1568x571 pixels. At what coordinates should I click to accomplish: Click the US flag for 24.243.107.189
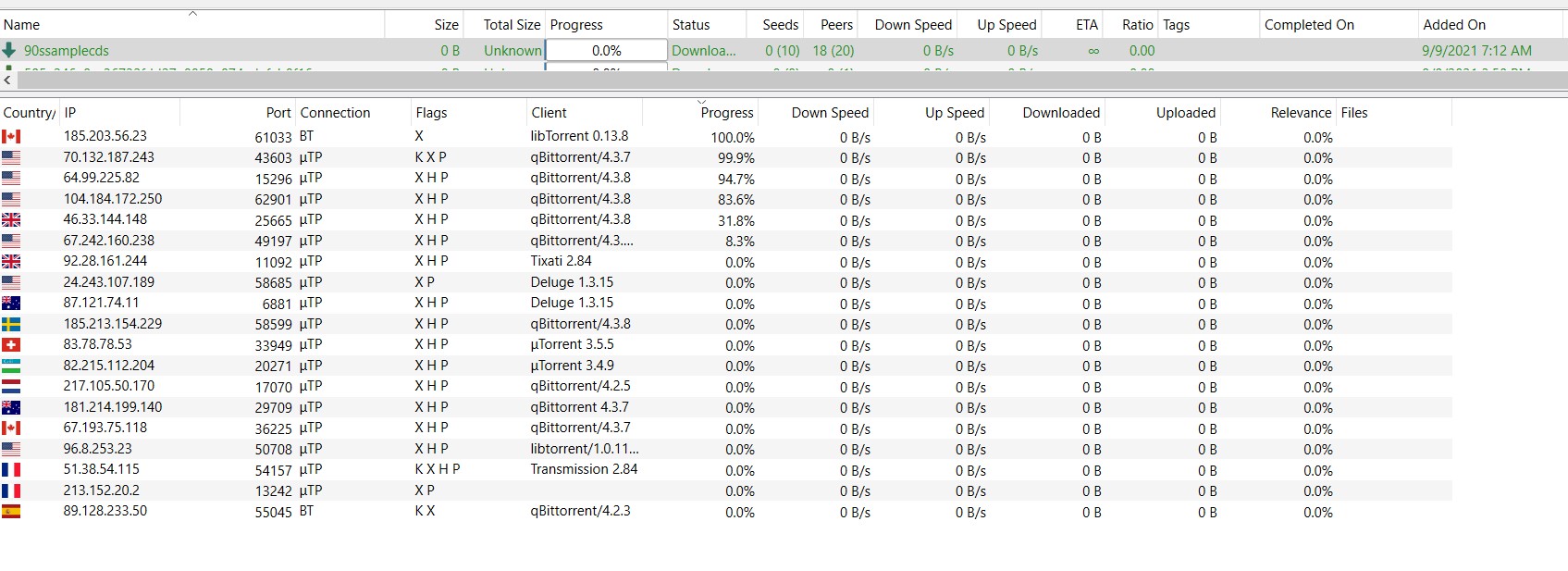(11, 282)
